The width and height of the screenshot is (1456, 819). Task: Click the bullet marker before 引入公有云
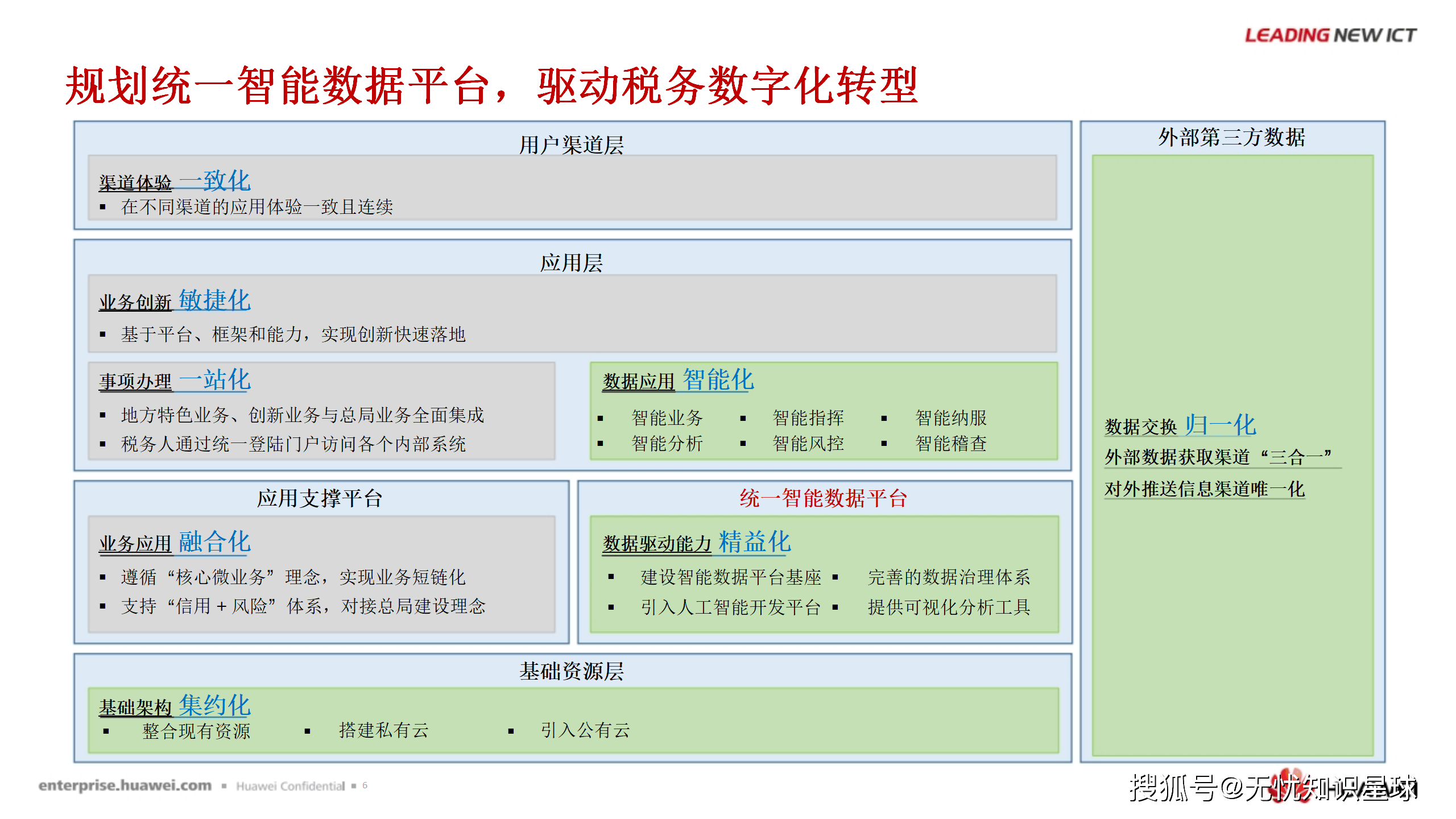(511, 731)
